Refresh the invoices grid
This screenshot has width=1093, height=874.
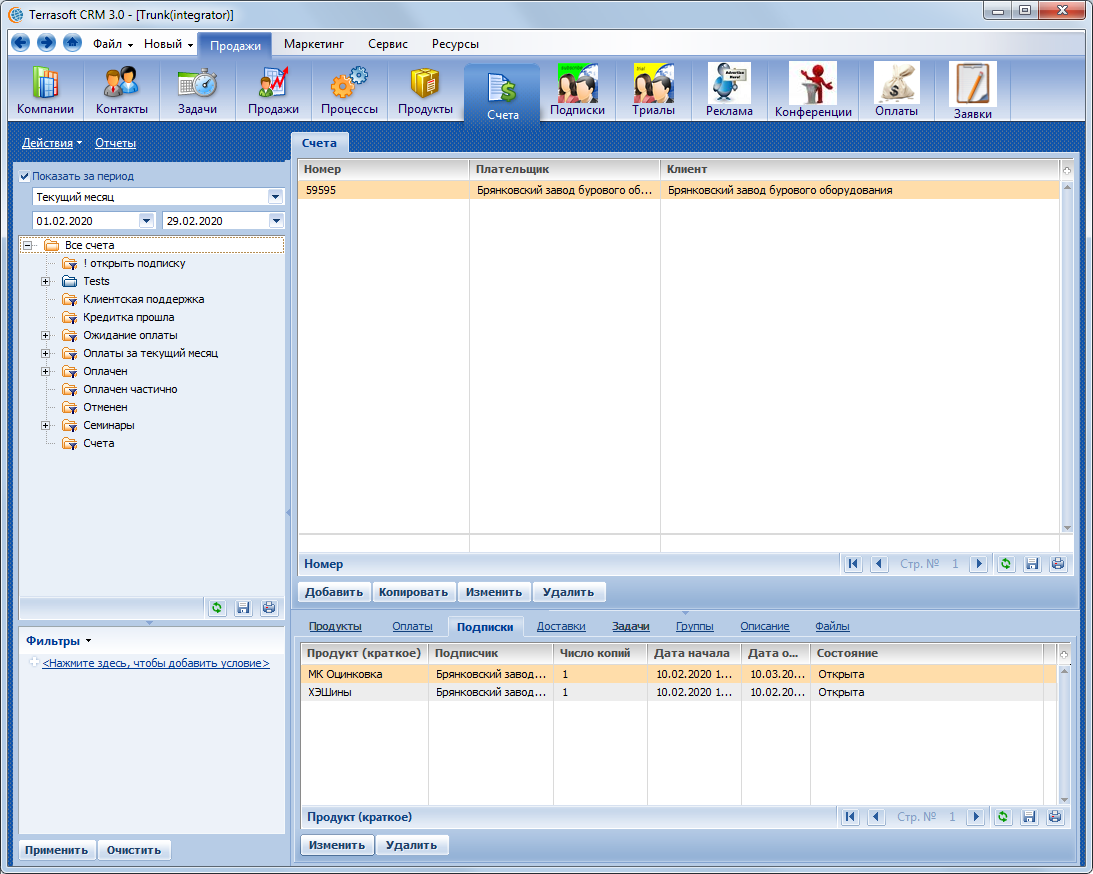(x=1006, y=564)
